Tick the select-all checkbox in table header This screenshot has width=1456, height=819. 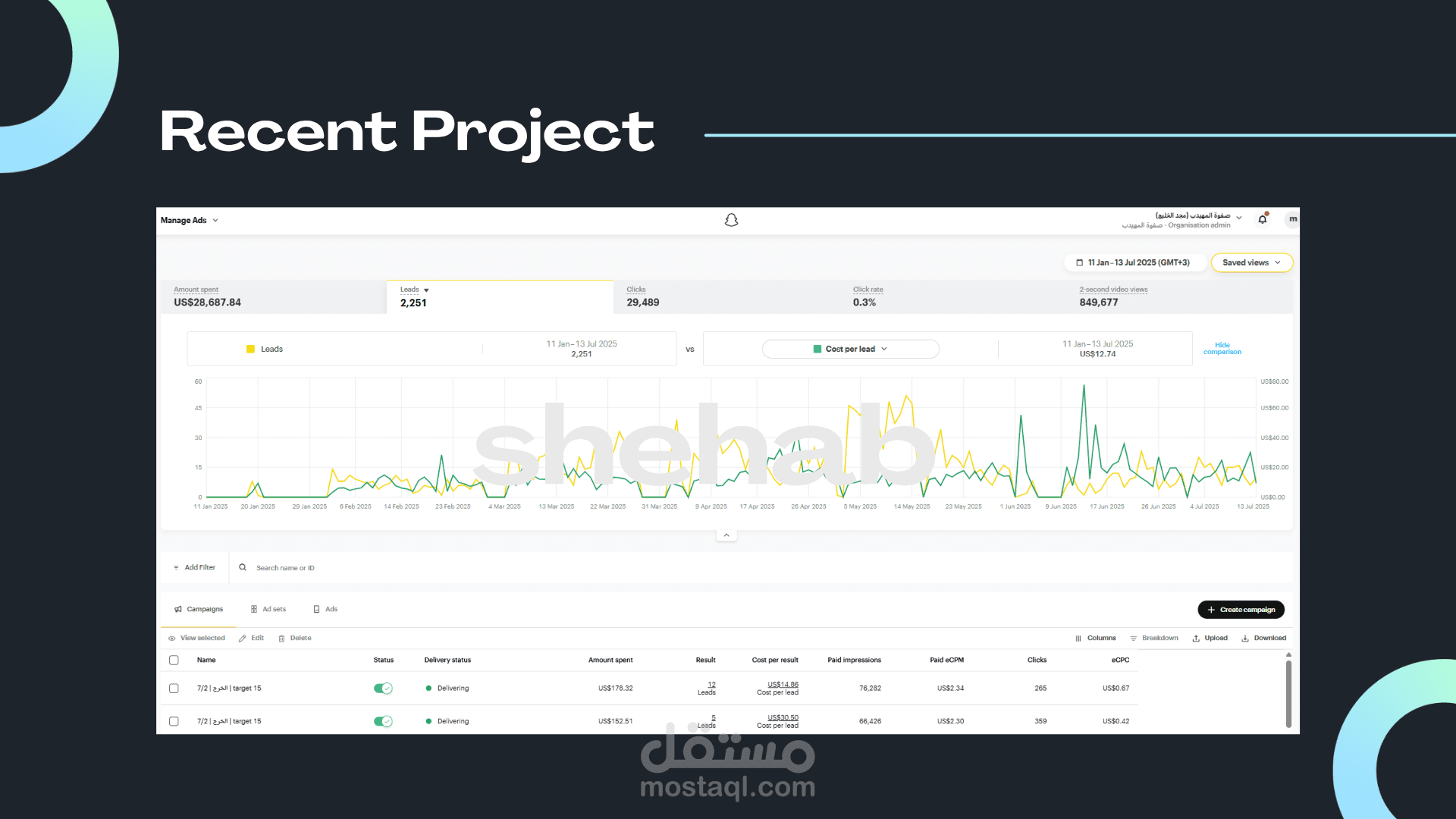point(174,660)
